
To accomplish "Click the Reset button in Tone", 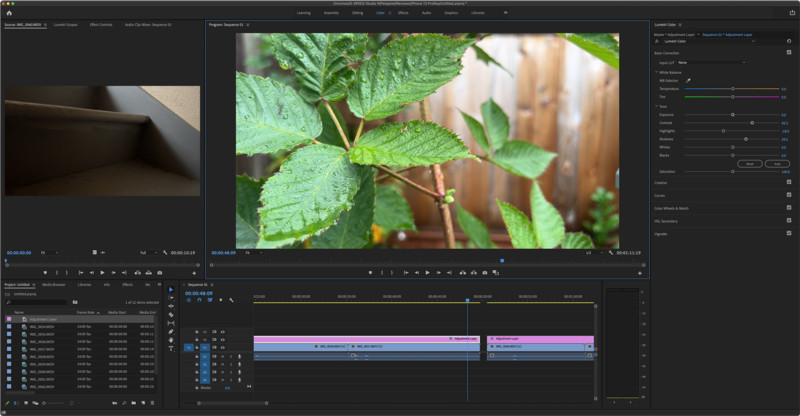I will click(750, 163).
